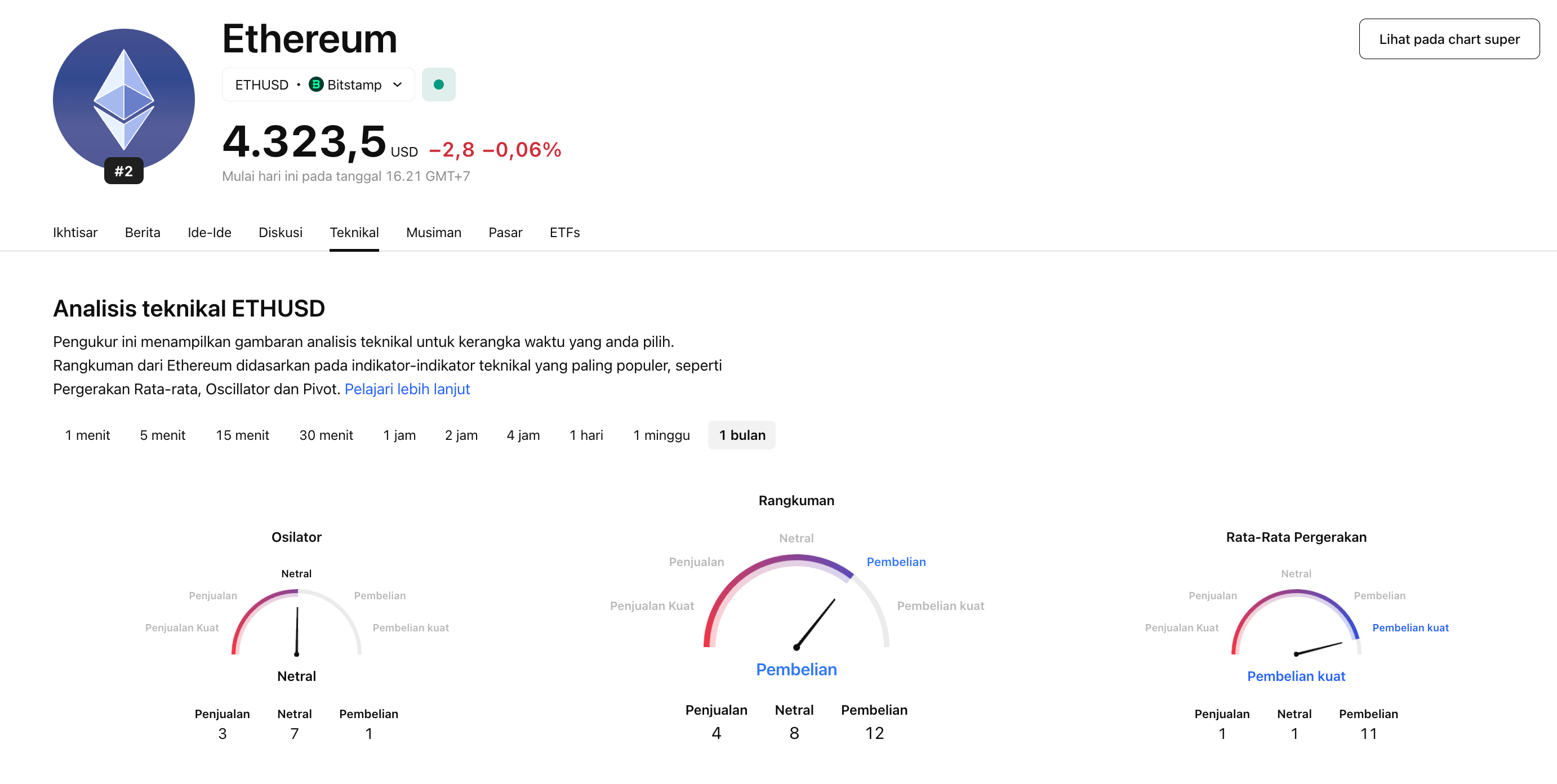Select the 1 menit timeframe

88,435
